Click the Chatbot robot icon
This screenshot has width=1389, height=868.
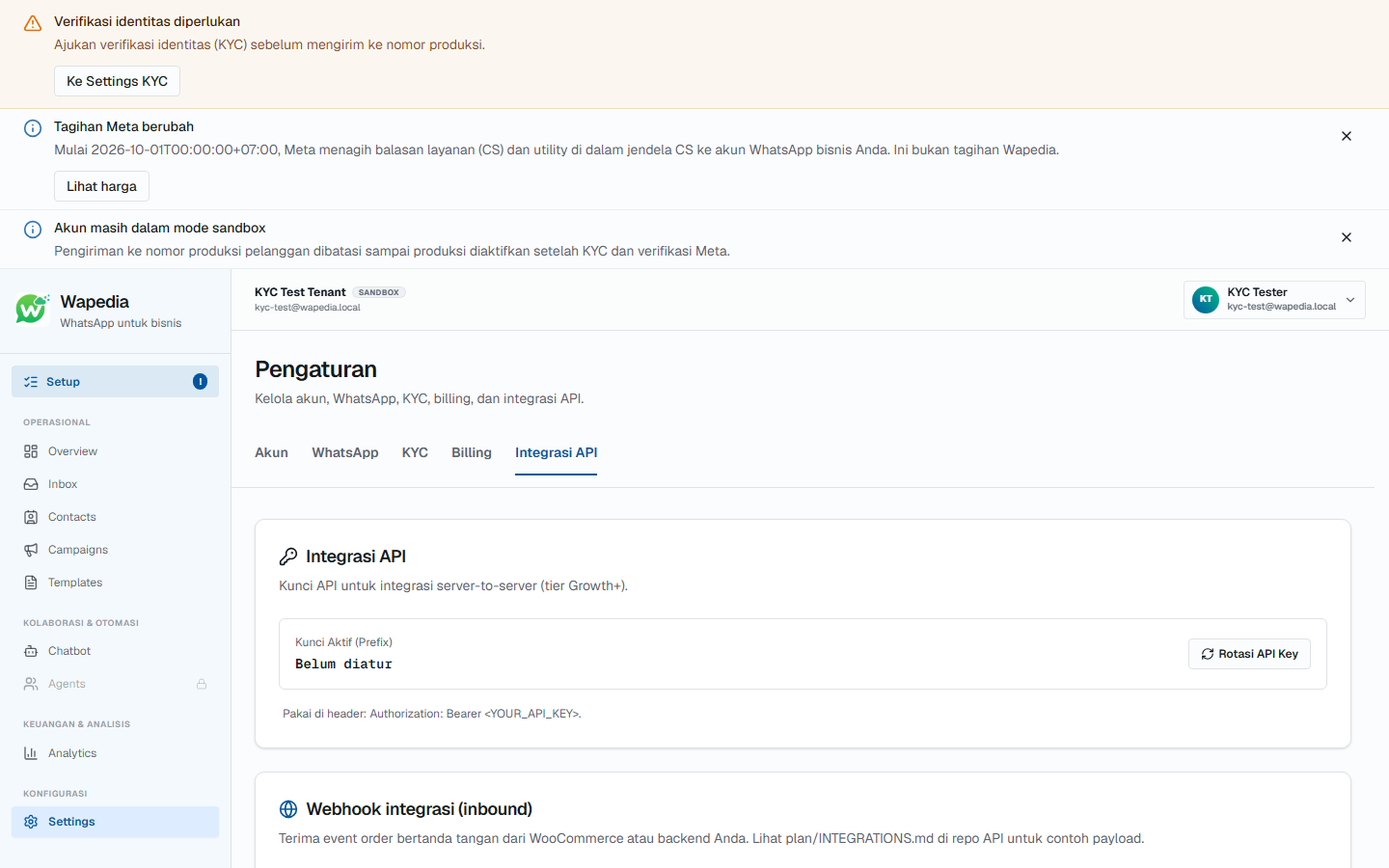pos(31,651)
